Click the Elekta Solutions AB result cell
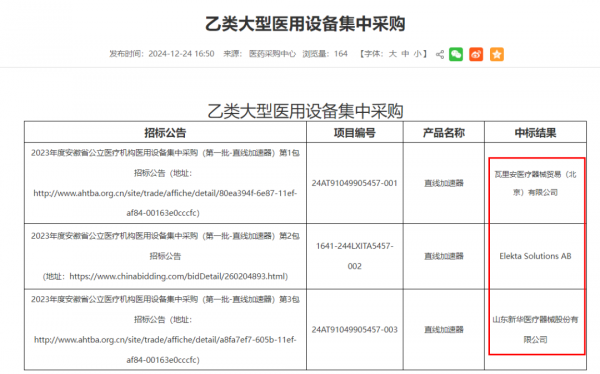This screenshot has height=374, width=600. [535, 256]
